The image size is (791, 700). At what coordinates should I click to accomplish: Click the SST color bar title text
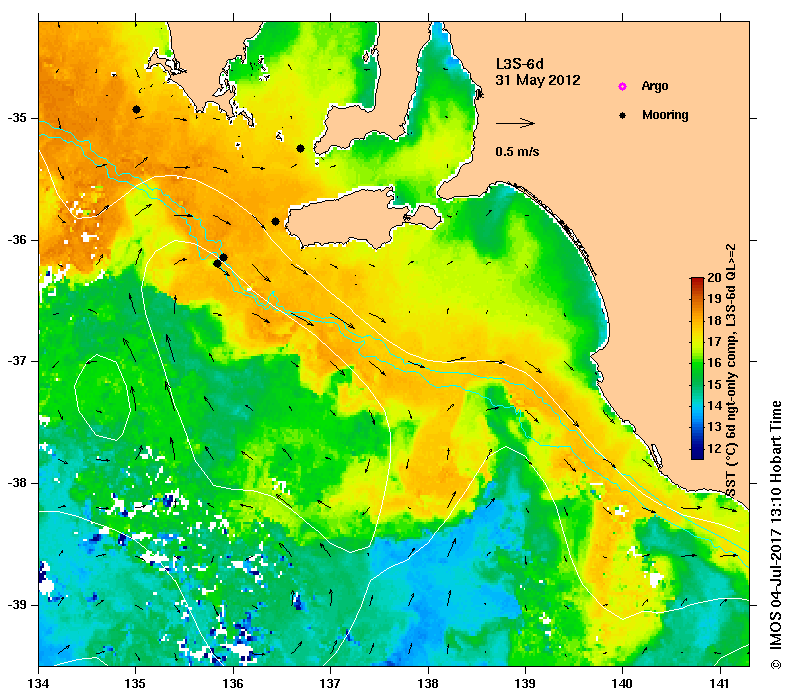[731, 370]
